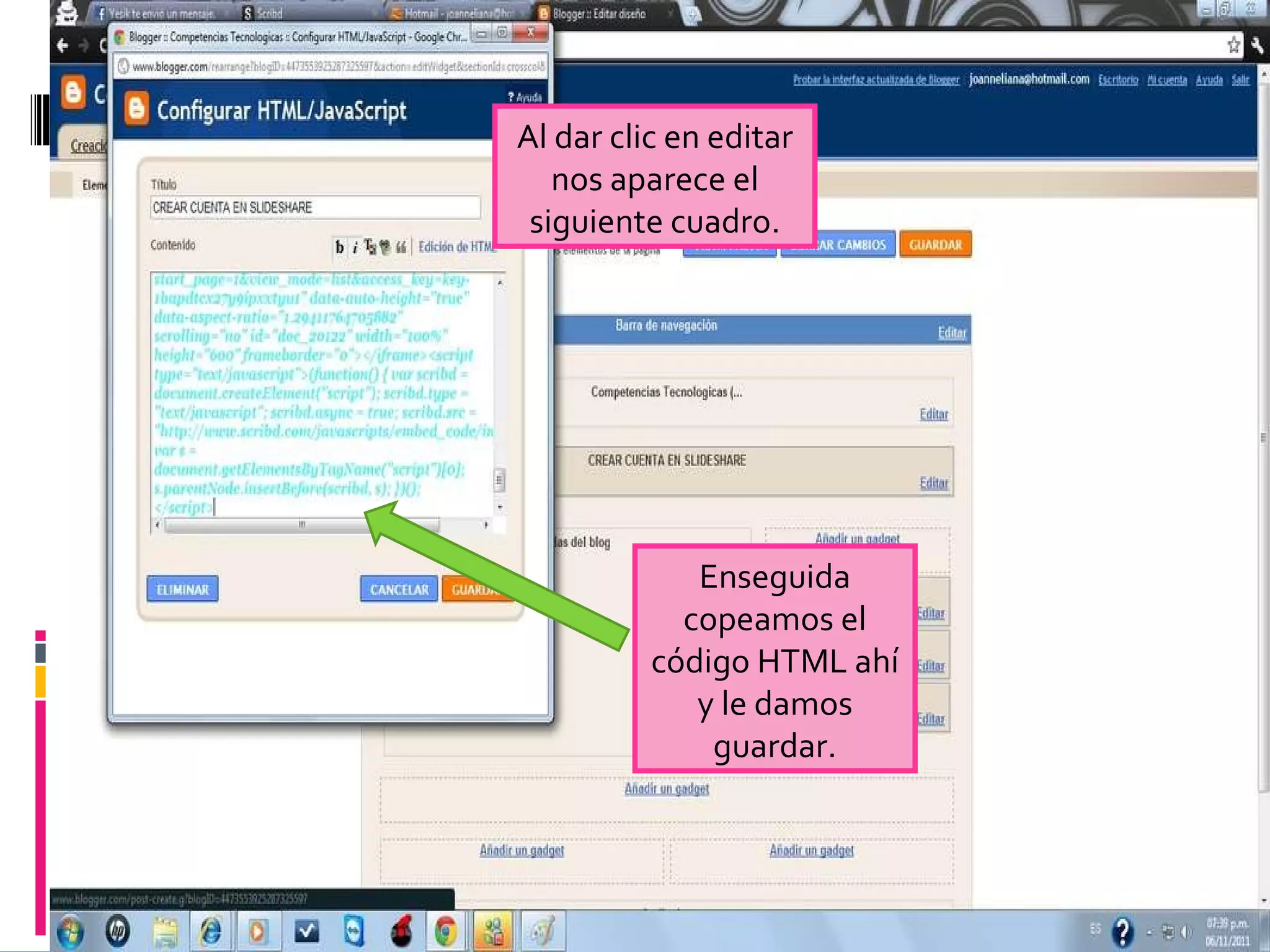This screenshot has width=1270, height=952.
Task: Open TeamViewer icon in the taskbar
Action: (x=353, y=932)
